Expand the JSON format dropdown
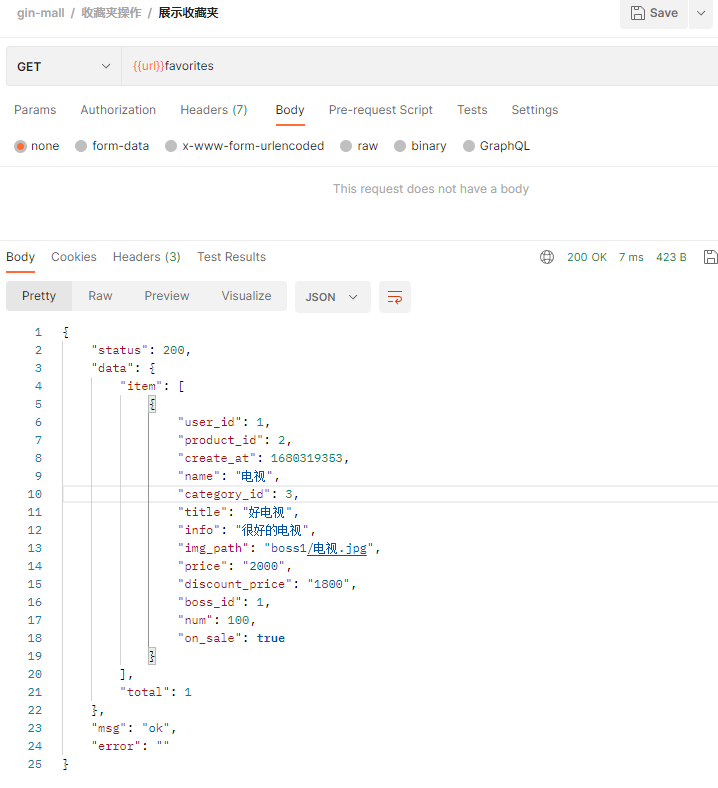This screenshot has height=788, width=718. coord(332,297)
